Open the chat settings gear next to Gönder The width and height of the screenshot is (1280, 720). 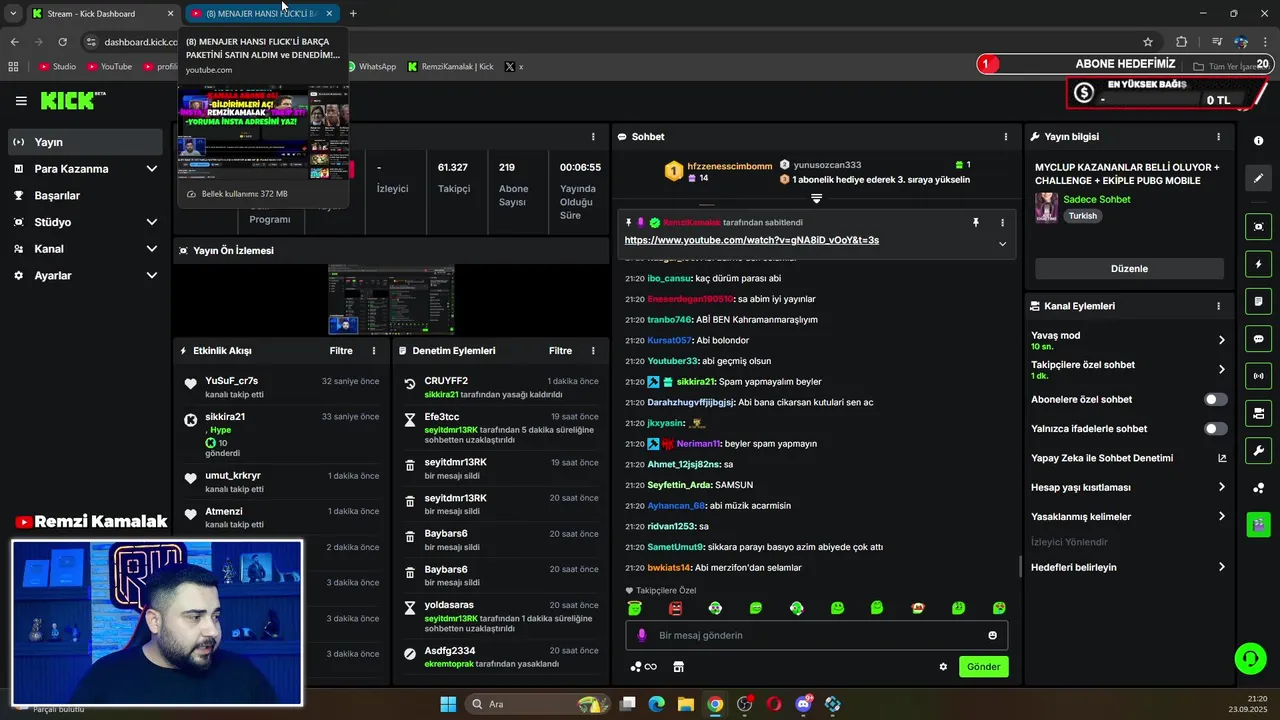pyautogui.click(x=943, y=667)
